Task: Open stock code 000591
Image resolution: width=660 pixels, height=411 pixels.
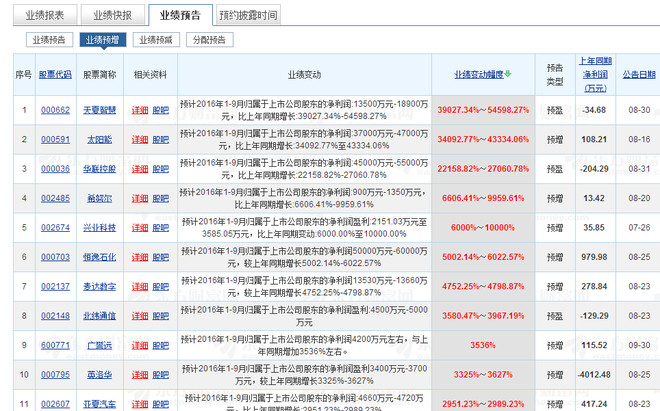Action: [x=56, y=139]
